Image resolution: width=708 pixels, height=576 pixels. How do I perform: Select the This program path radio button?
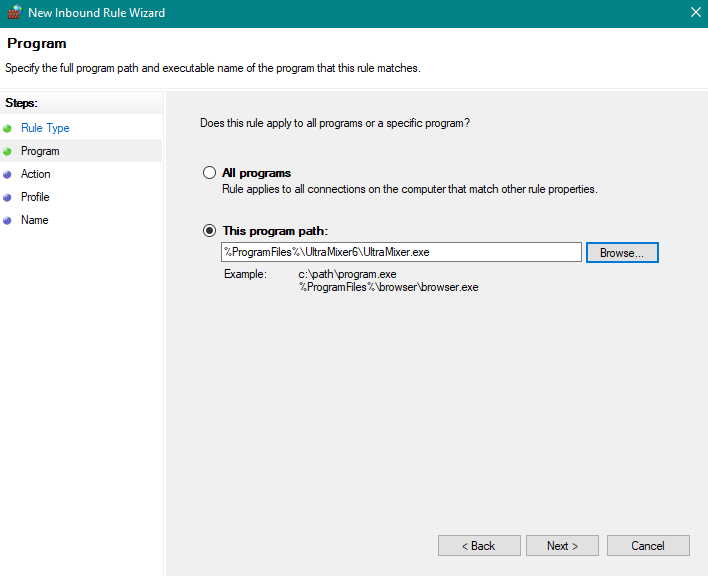(209, 230)
